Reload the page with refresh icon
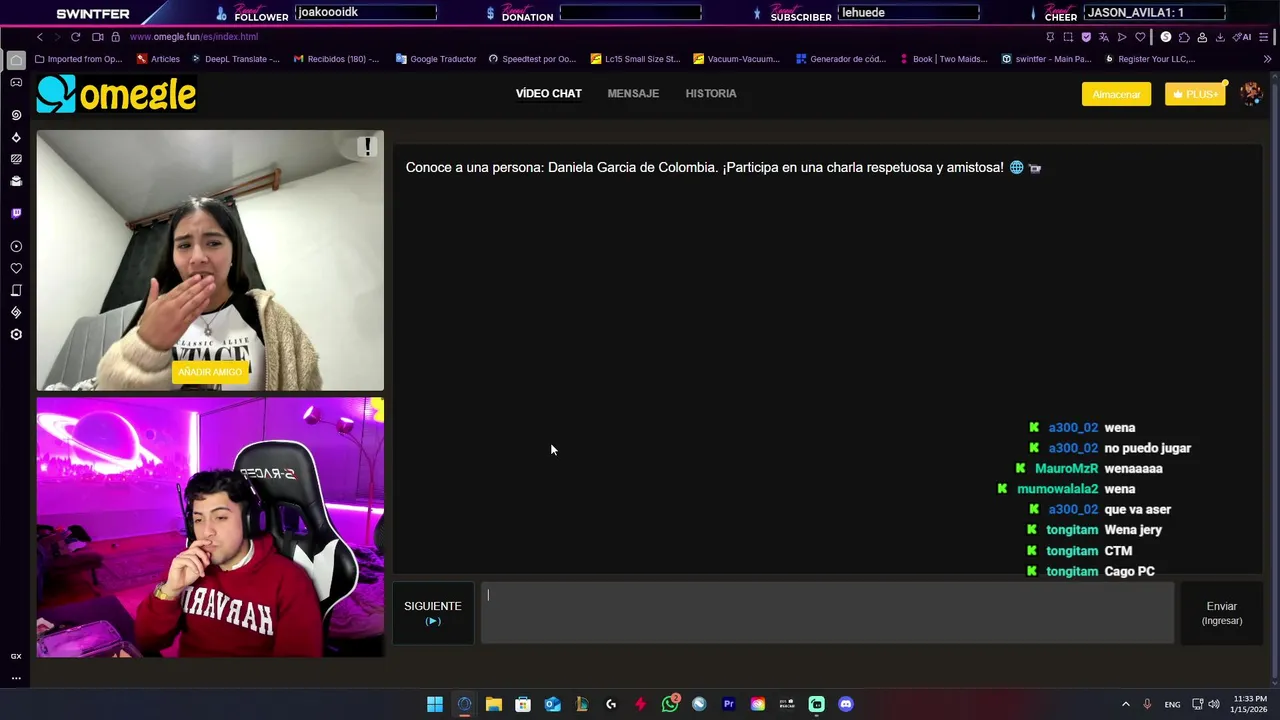This screenshot has height=720, width=1280. coord(75,37)
